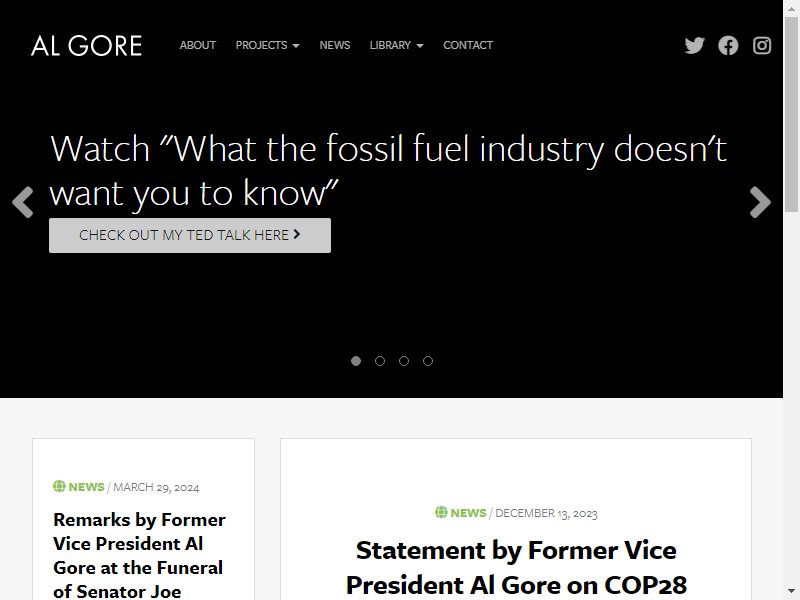Click globe icon beside March 29 news
The height and width of the screenshot is (600, 800).
[59, 486]
